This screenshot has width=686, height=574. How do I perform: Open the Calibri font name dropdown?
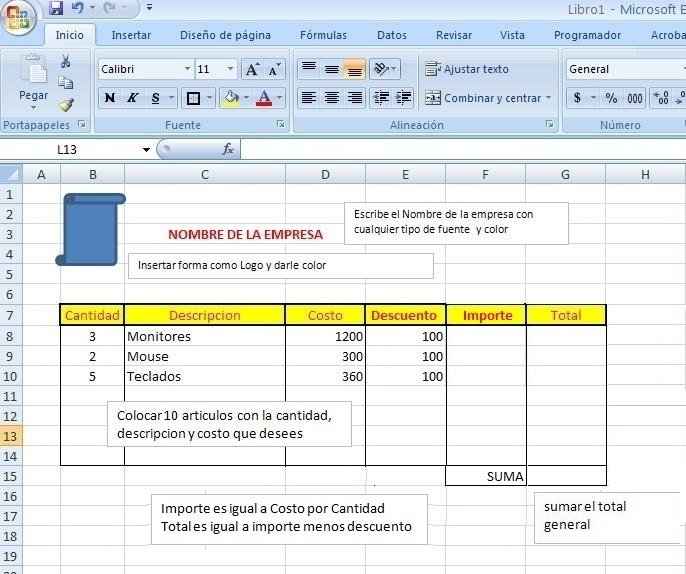(187, 69)
